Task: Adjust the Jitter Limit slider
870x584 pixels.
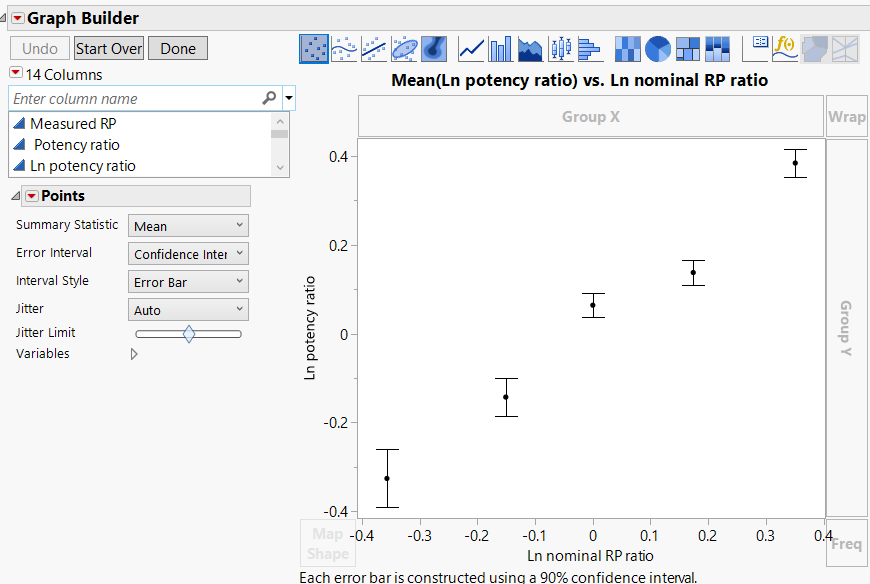Action: (188, 333)
